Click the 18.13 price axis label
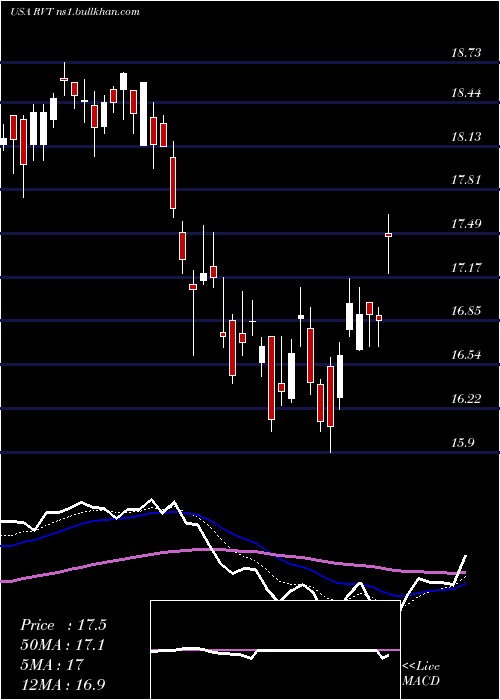 (466, 136)
